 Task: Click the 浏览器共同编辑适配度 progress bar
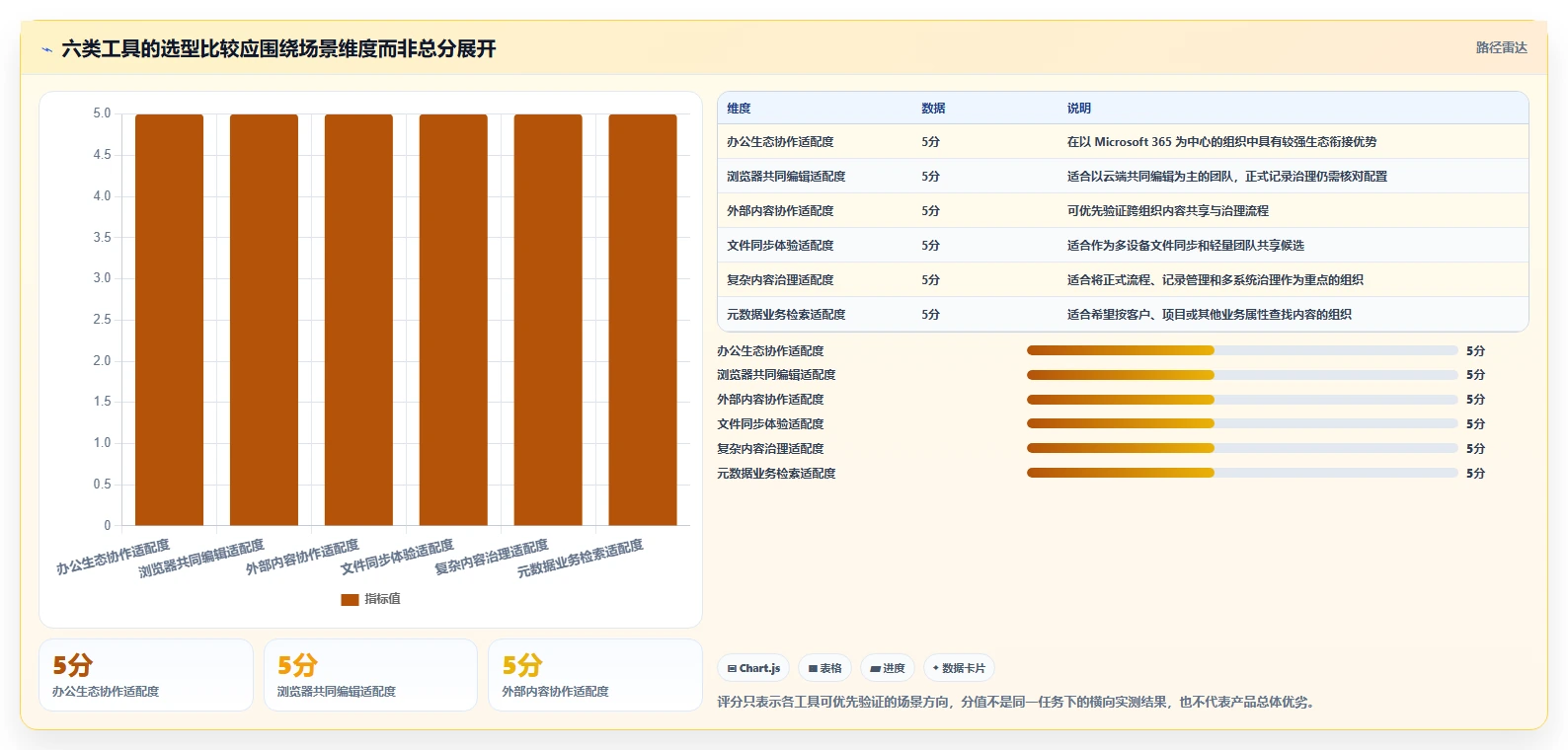point(1242,375)
